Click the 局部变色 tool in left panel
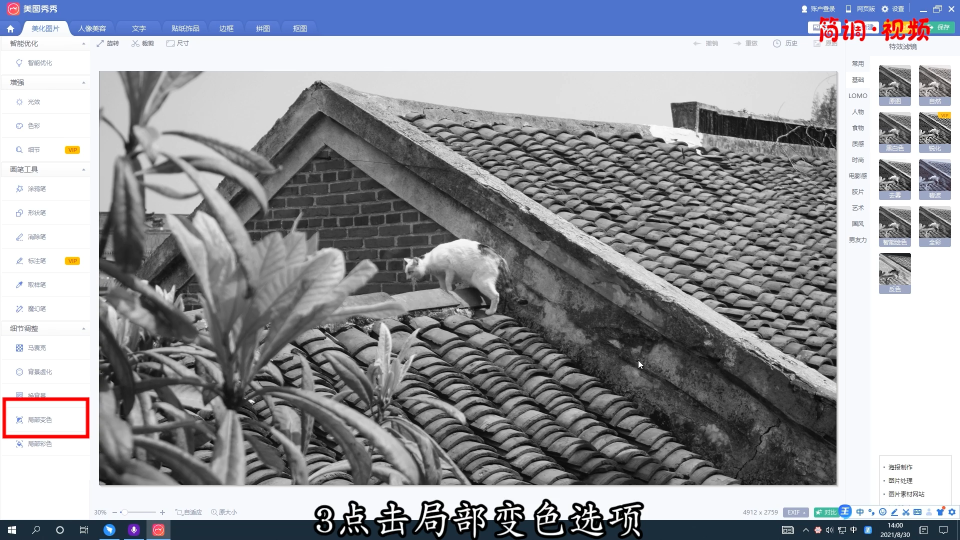The image size is (960, 540). 40,419
